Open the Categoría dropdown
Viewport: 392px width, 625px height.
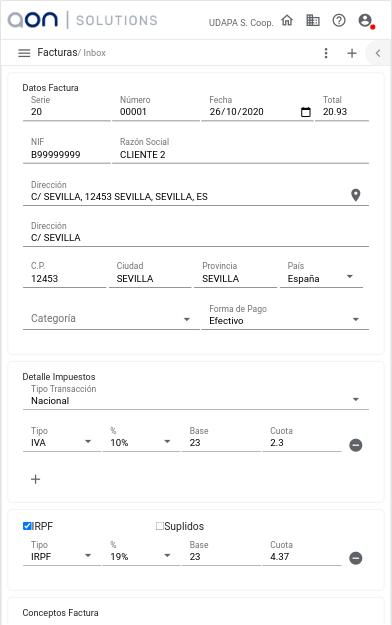point(111,318)
